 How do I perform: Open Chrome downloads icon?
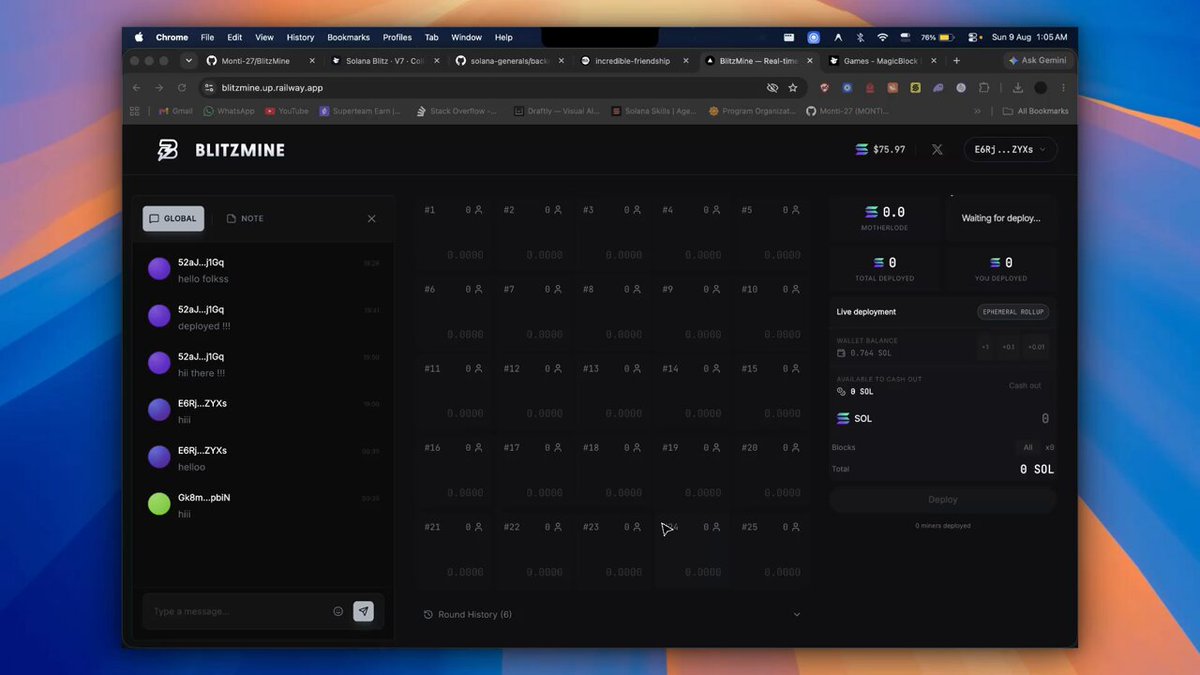point(1018,88)
